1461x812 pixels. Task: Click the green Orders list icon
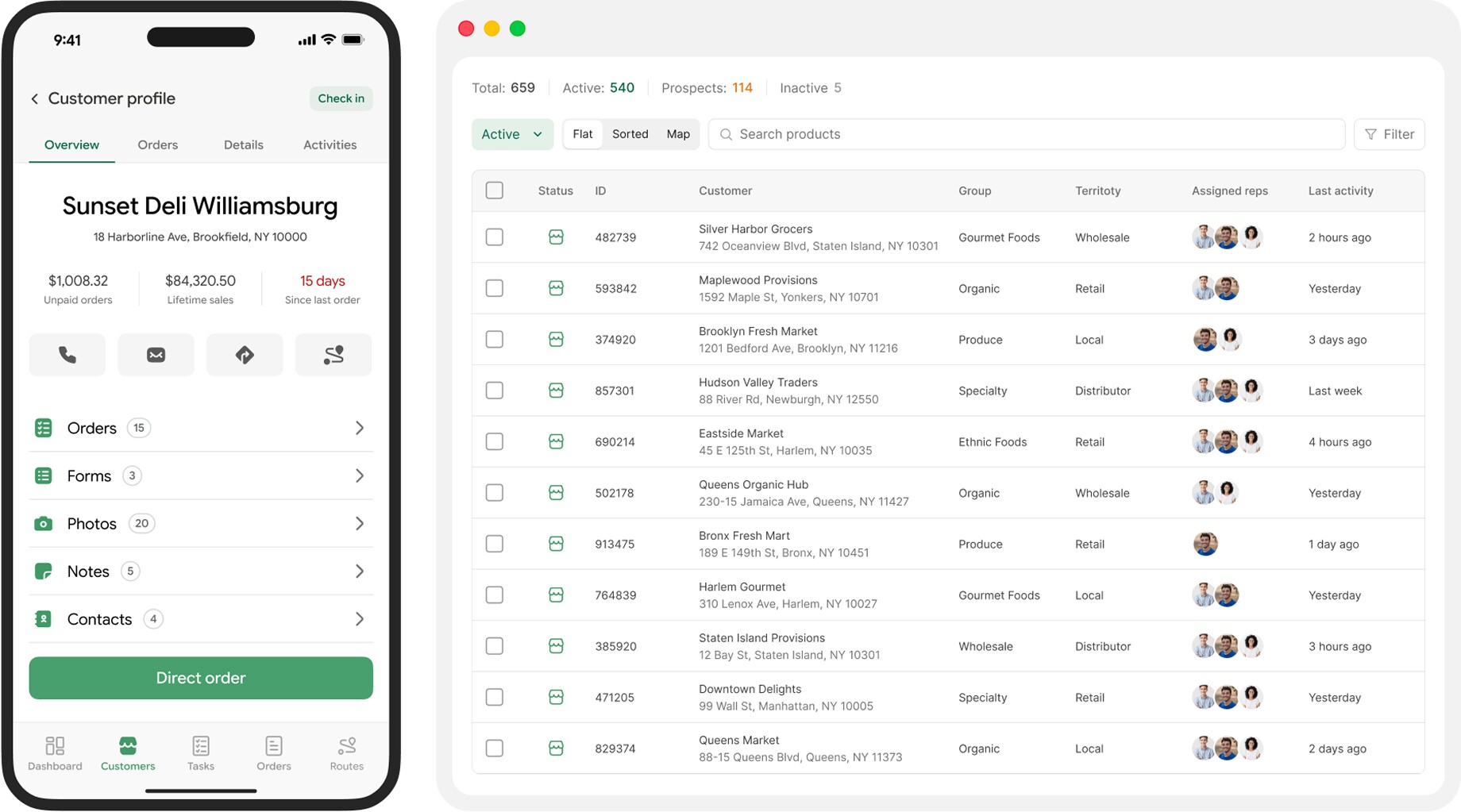(x=44, y=428)
